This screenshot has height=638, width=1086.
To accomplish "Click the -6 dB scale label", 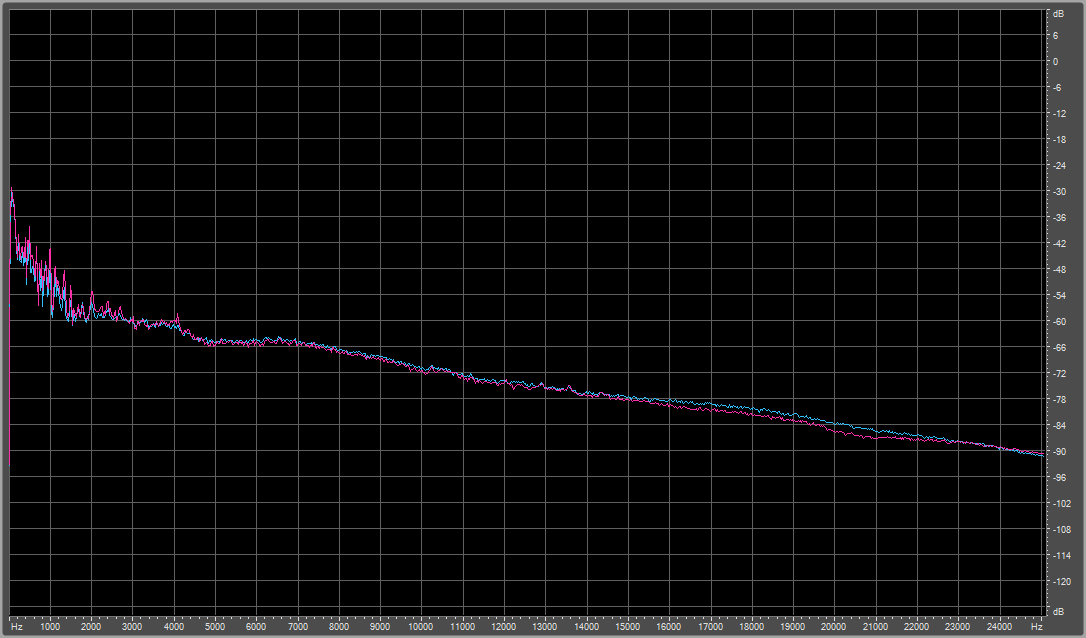I will tap(1057, 87).
